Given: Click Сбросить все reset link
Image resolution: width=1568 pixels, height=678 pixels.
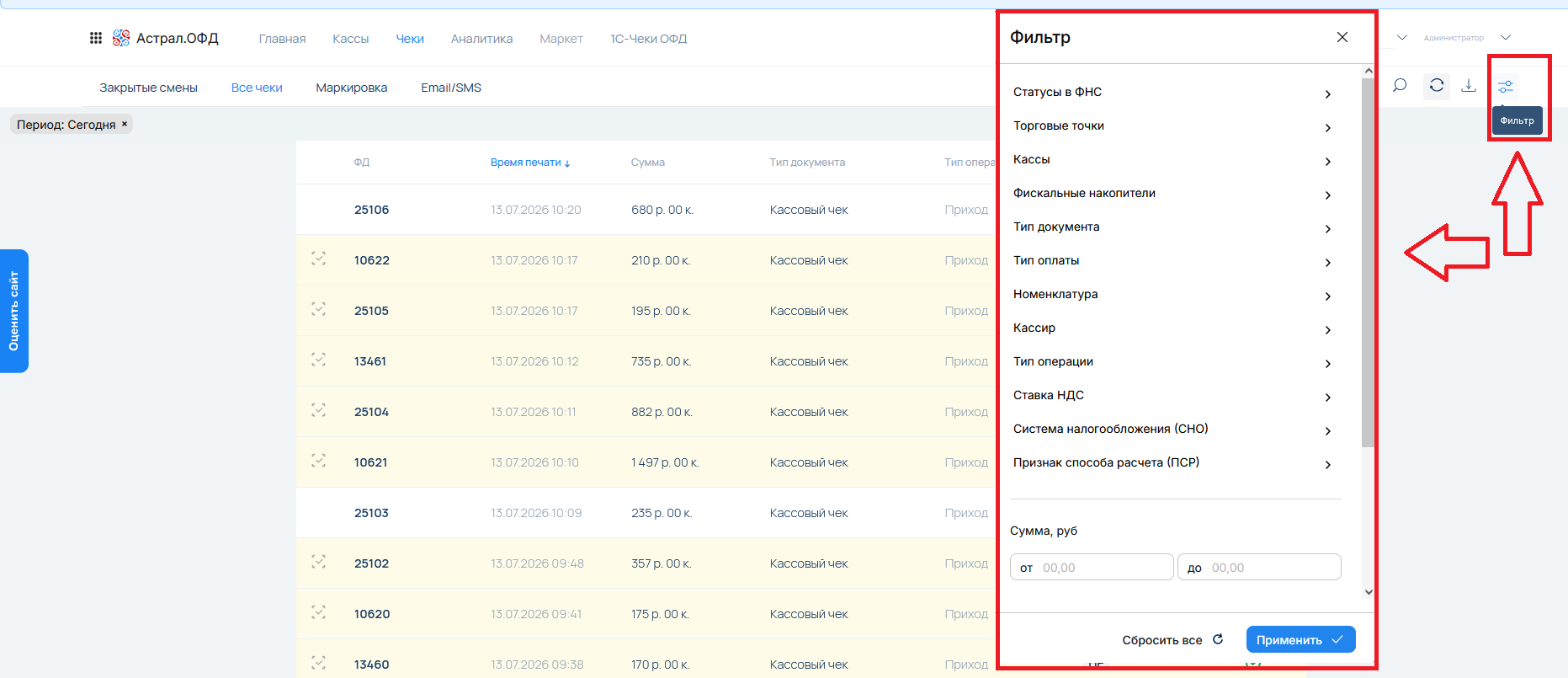Looking at the screenshot, I should coord(1172,640).
